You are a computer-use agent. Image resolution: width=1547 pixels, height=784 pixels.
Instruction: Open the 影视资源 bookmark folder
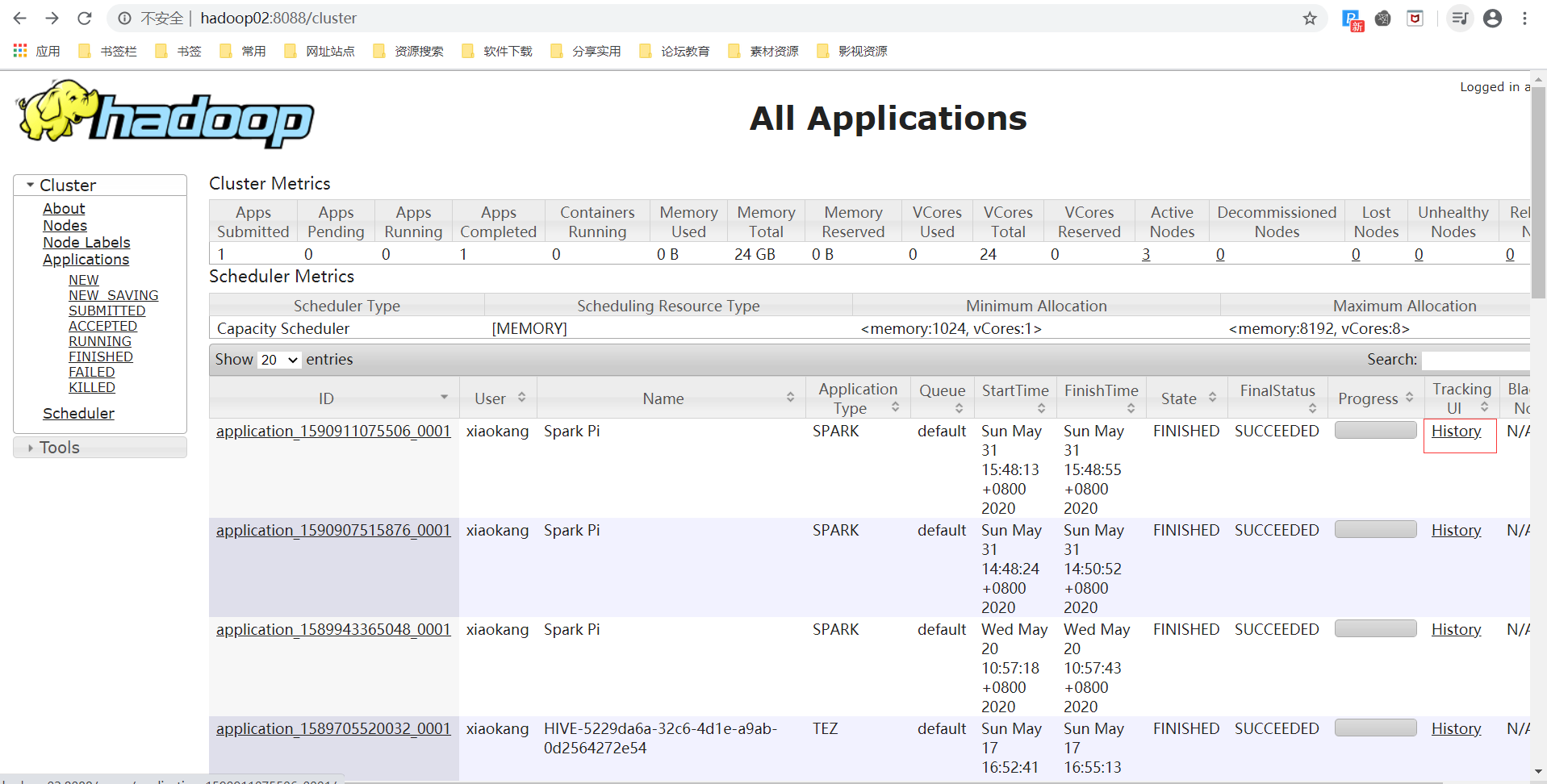click(x=852, y=51)
